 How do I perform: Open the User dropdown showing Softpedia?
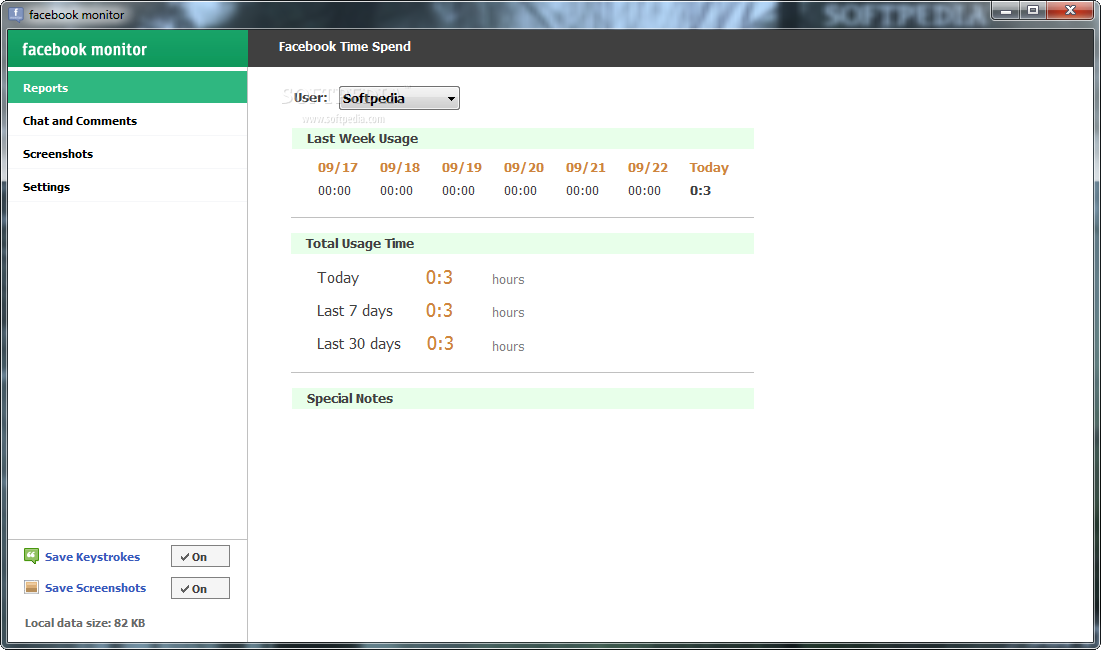399,98
